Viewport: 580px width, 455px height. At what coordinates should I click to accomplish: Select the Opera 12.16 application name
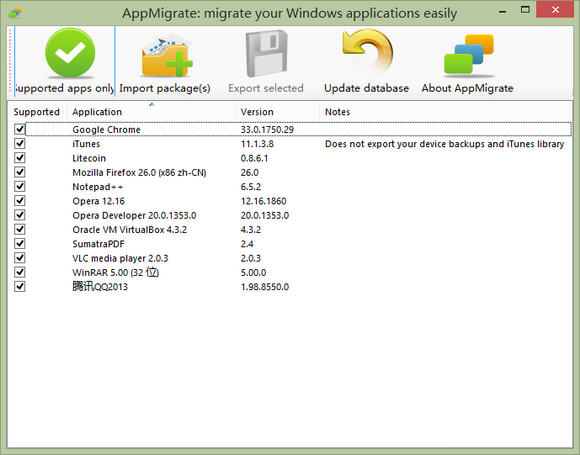coord(98,201)
